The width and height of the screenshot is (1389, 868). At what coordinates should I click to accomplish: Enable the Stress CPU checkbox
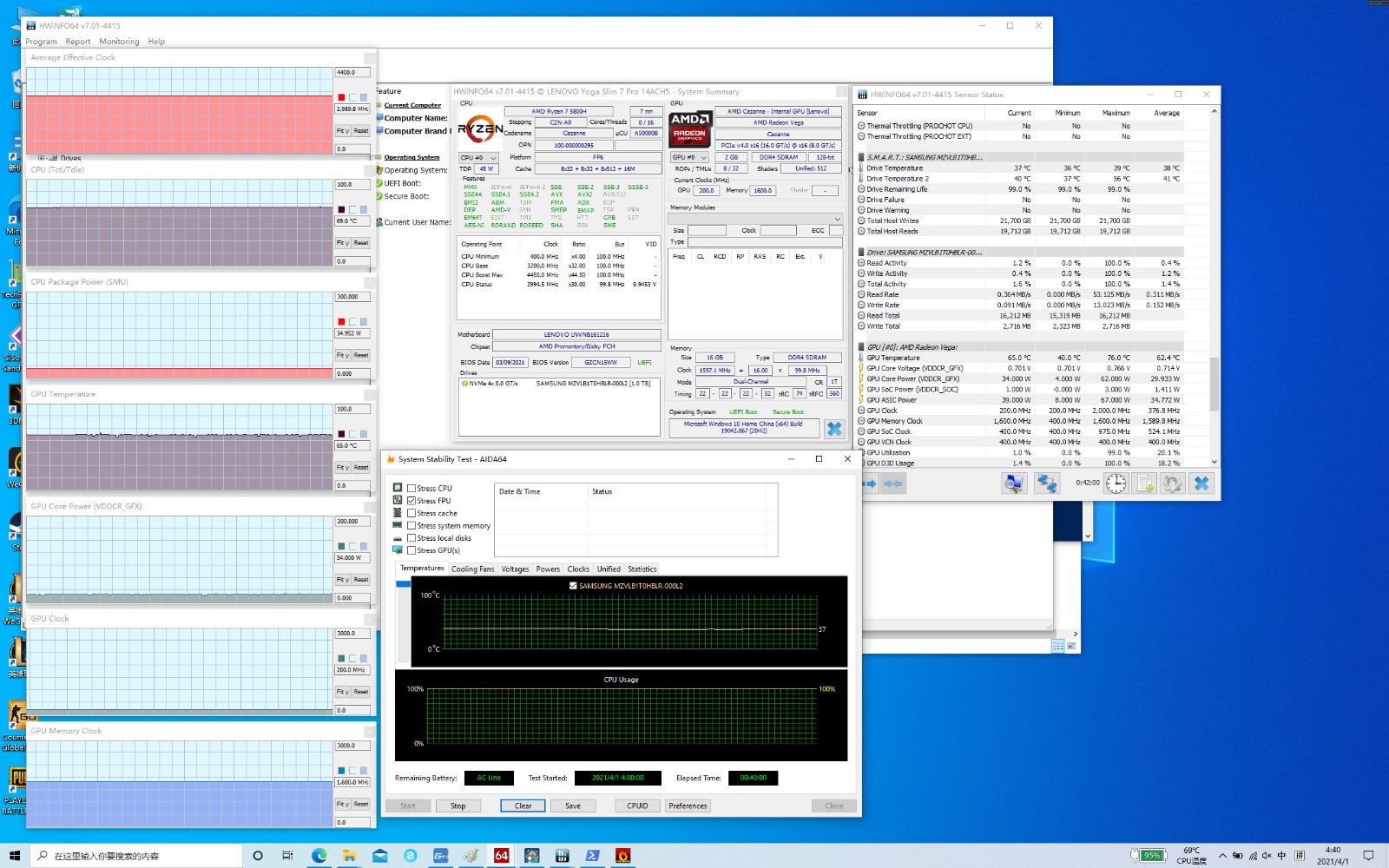pyautogui.click(x=411, y=489)
